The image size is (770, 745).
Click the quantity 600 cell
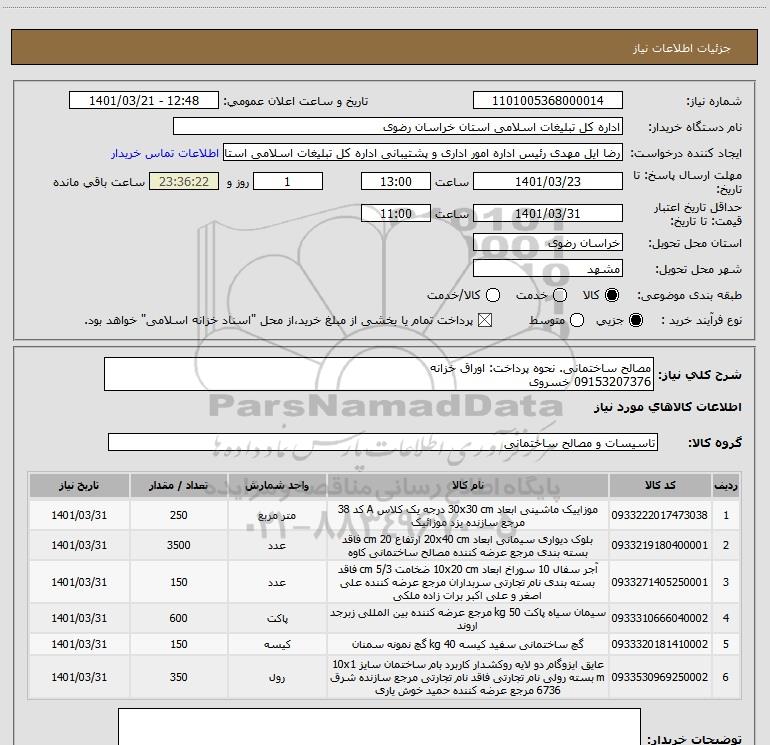[x=178, y=618]
